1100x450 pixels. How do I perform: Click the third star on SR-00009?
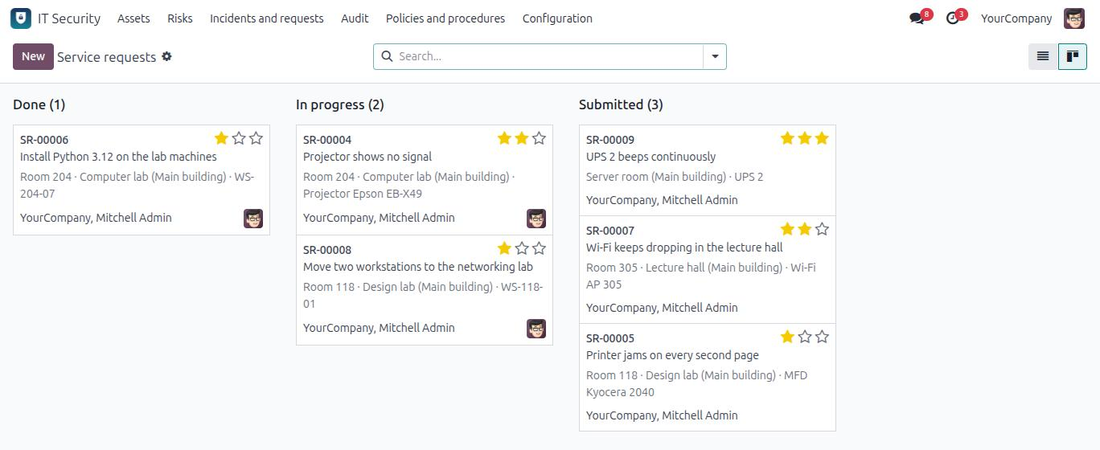click(x=822, y=138)
